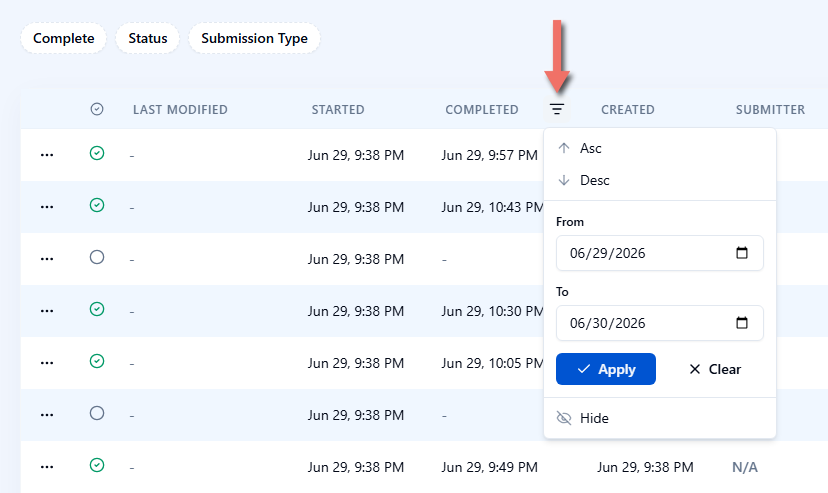The image size is (828, 493).
Task: Click the Apply button
Action: tap(606, 369)
